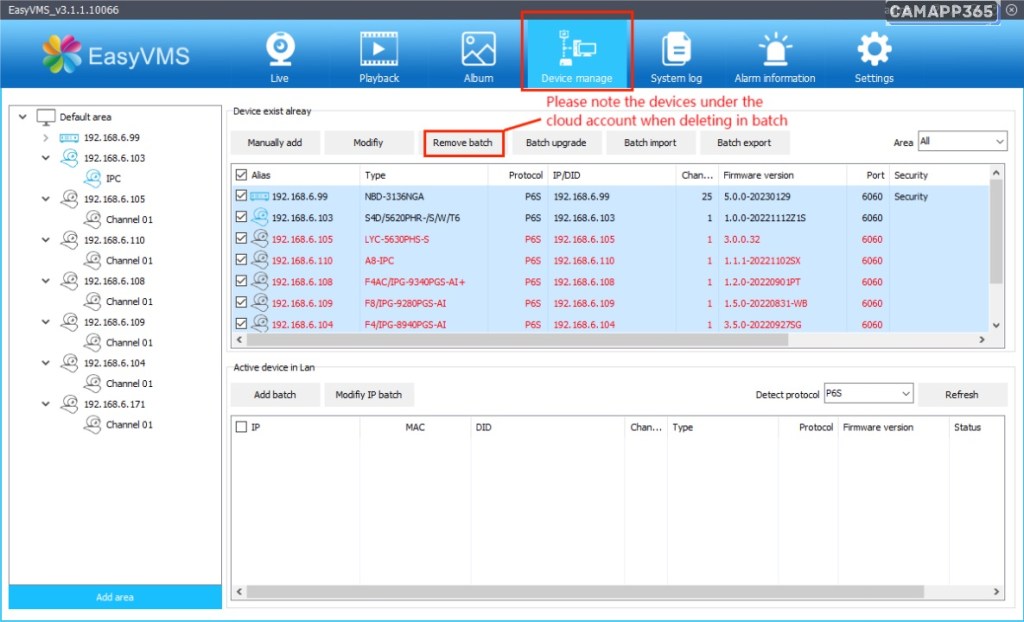The width and height of the screenshot is (1024, 622).
Task: Check the IP select-all checkbox in LAN list
Action: click(241, 427)
